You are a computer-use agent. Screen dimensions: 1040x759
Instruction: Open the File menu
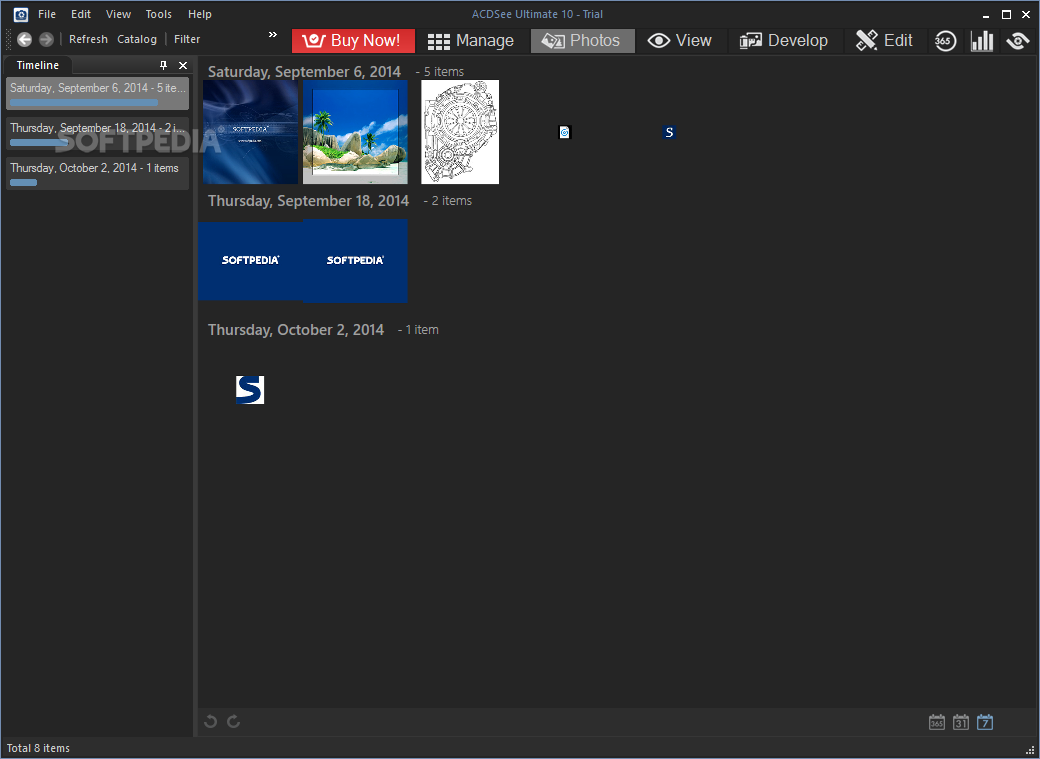(47, 14)
